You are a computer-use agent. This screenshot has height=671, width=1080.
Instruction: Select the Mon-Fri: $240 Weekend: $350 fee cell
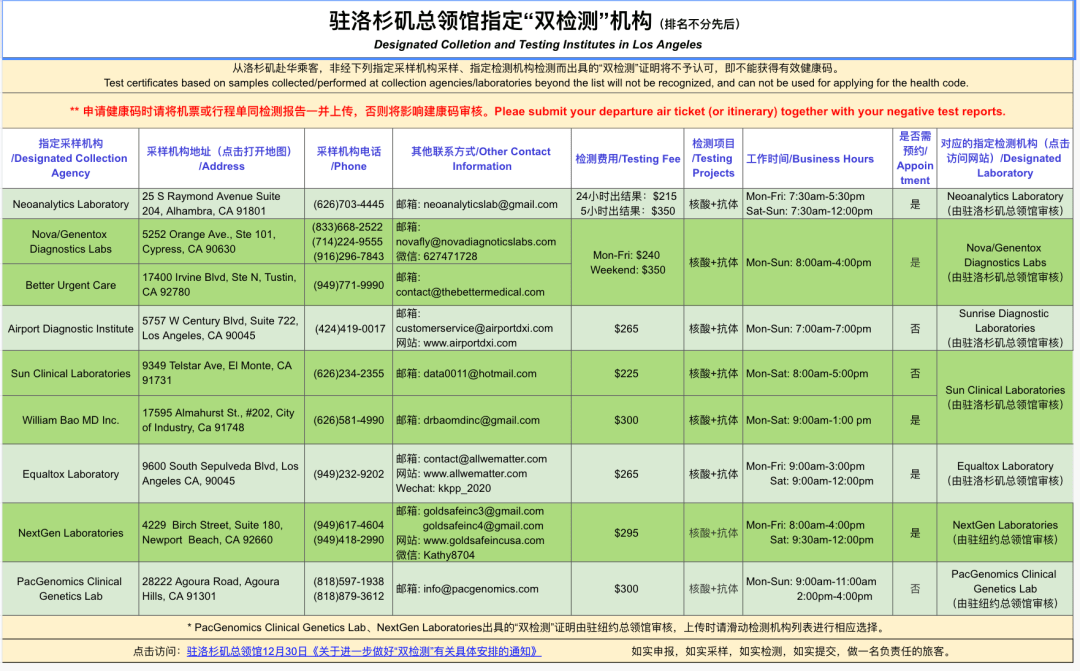[627, 262]
